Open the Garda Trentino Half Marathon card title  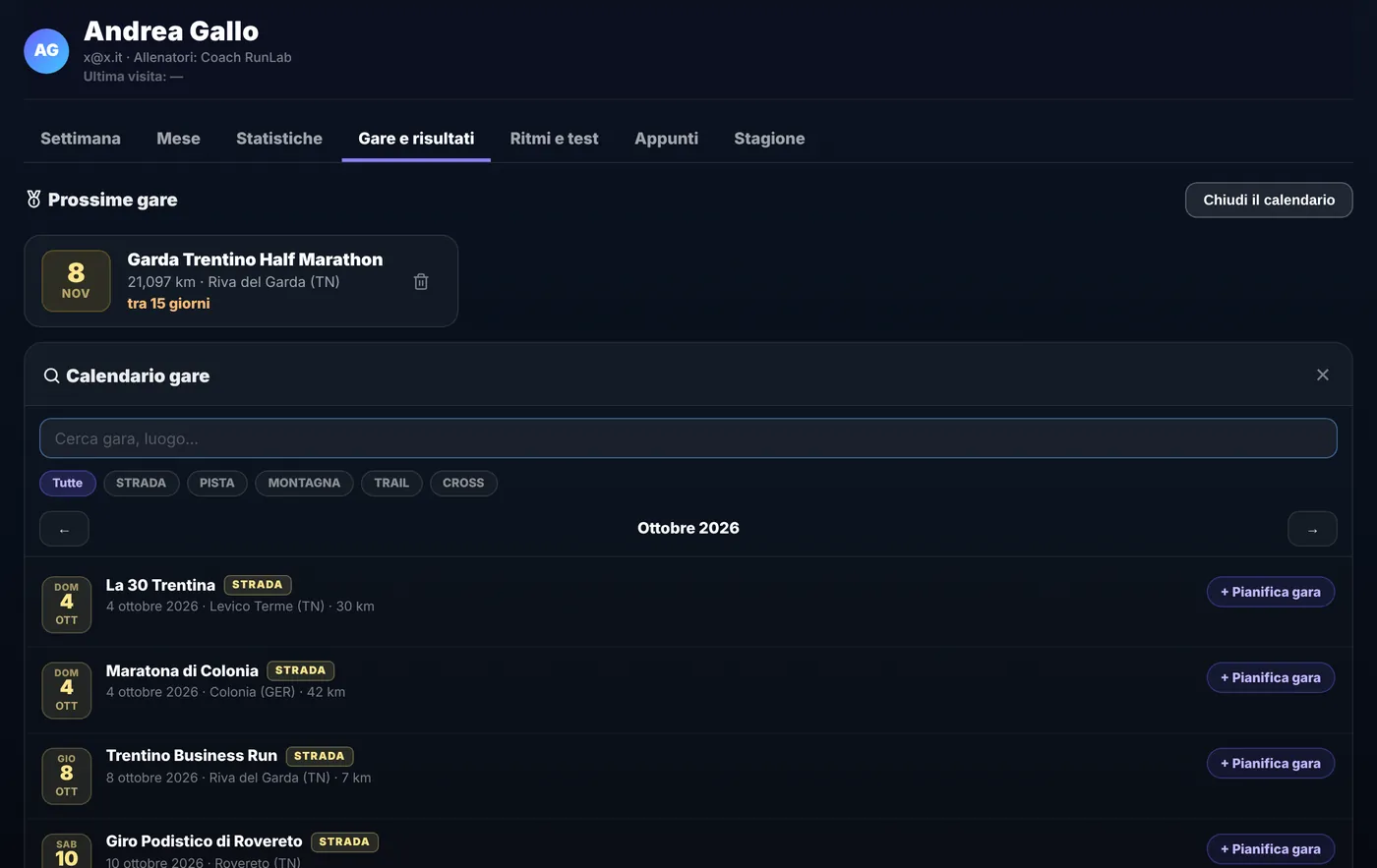coord(255,260)
